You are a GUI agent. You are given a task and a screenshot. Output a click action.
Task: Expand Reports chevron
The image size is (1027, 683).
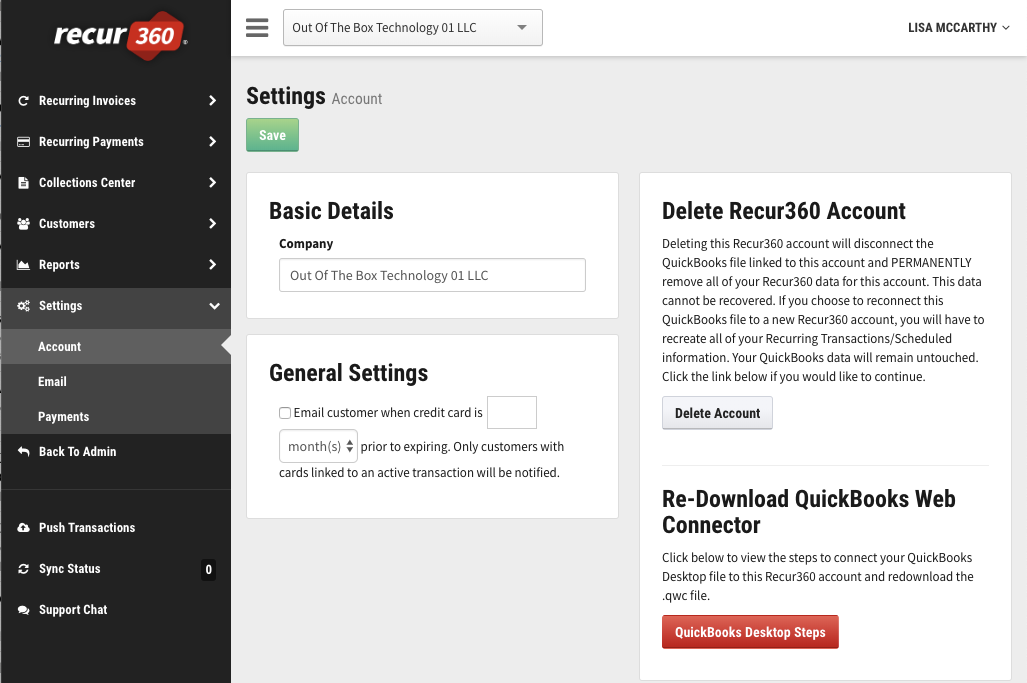(x=212, y=265)
